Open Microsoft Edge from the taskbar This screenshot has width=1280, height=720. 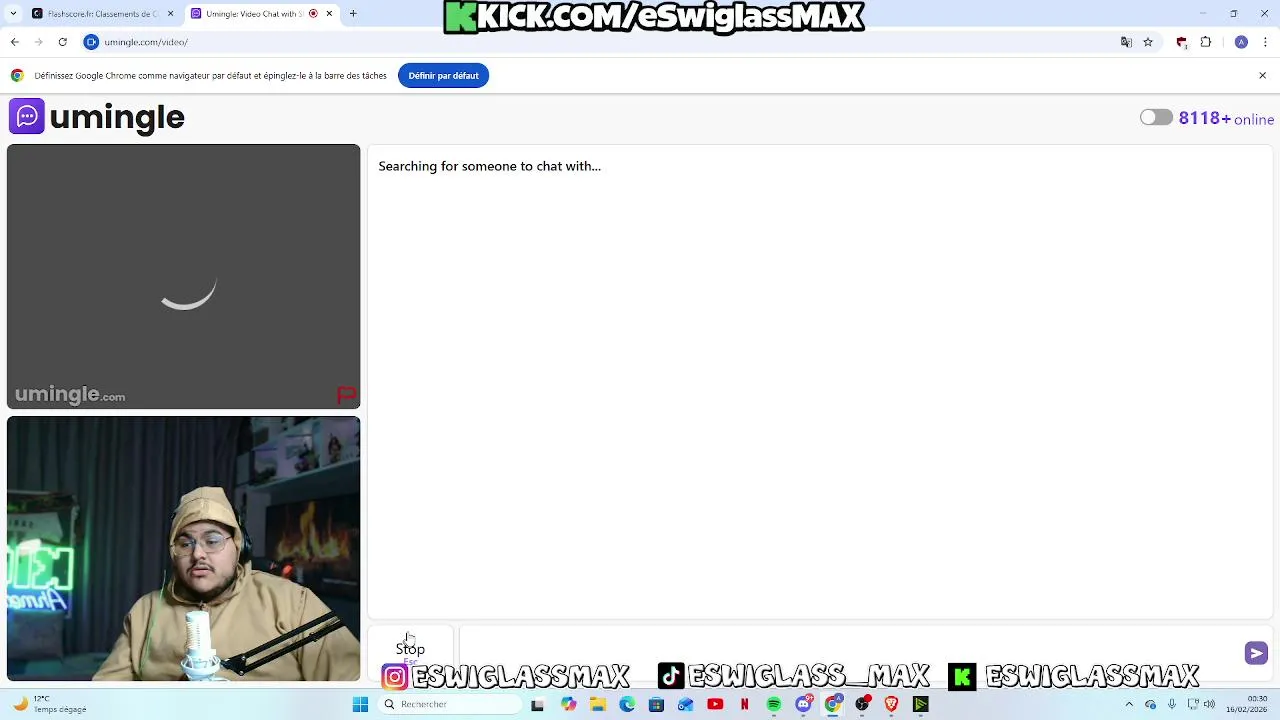click(627, 704)
